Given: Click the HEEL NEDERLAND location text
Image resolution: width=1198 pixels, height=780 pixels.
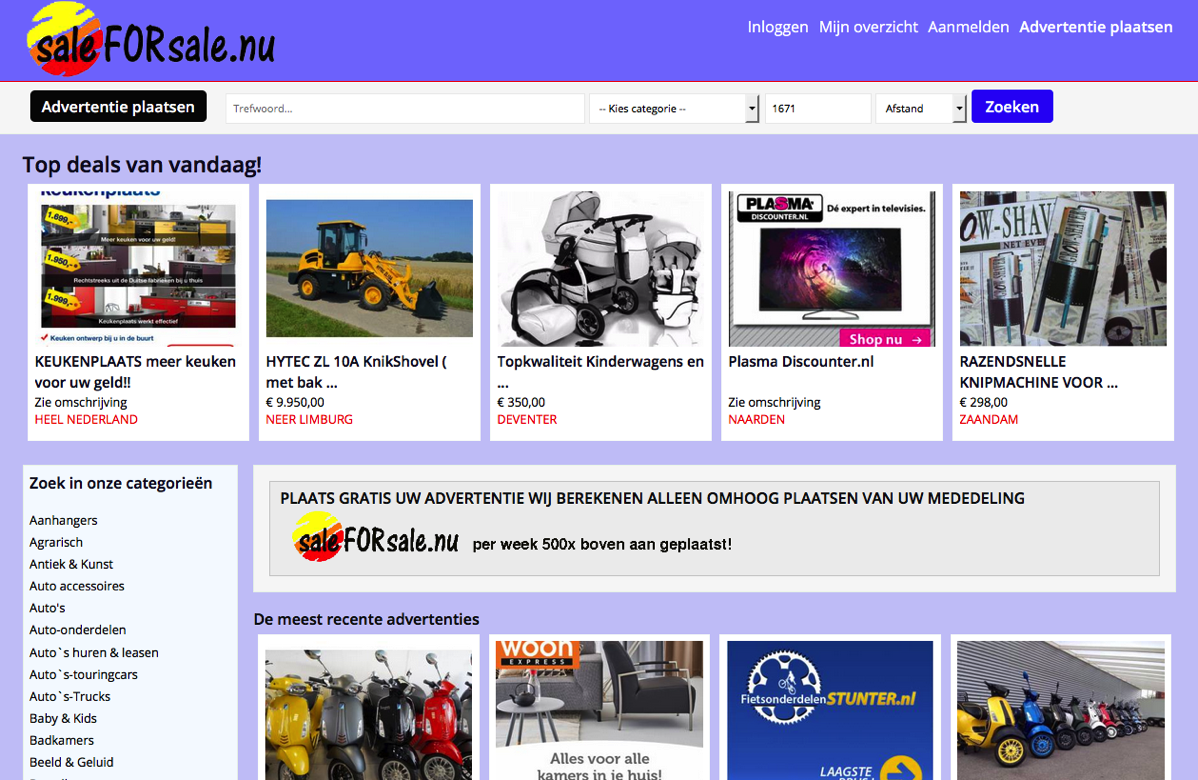Looking at the screenshot, I should pyautogui.click(x=86, y=419).
